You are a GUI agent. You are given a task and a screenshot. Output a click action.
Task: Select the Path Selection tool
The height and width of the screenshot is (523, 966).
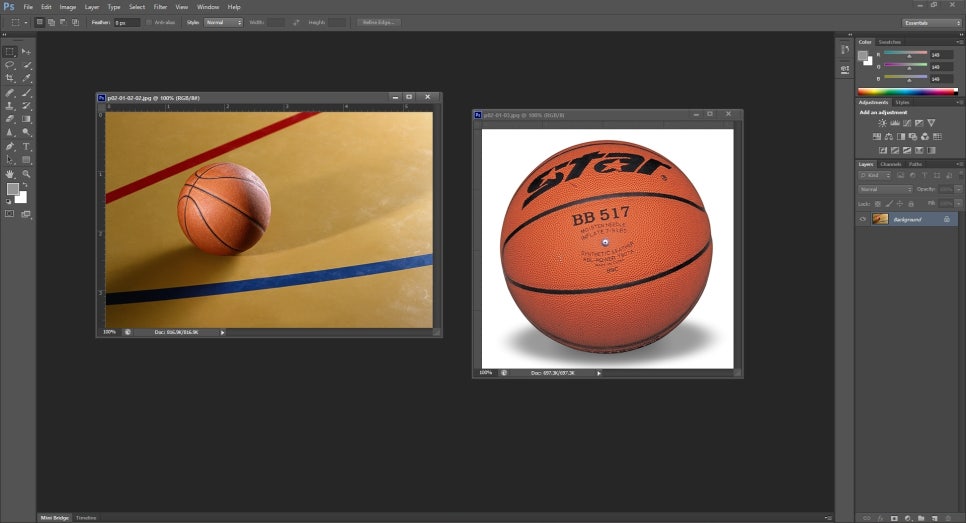(x=10, y=160)
